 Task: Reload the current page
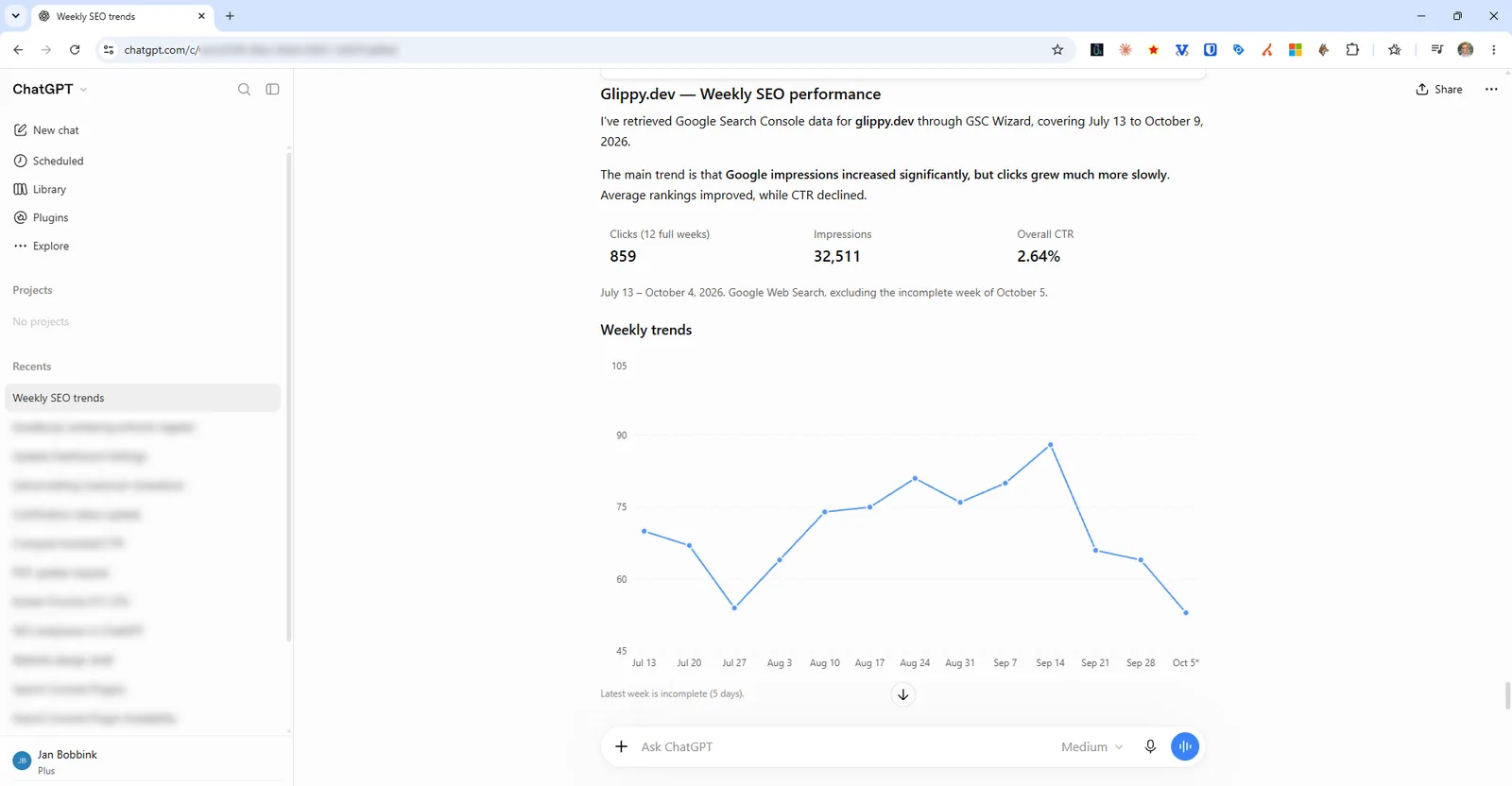75,50
